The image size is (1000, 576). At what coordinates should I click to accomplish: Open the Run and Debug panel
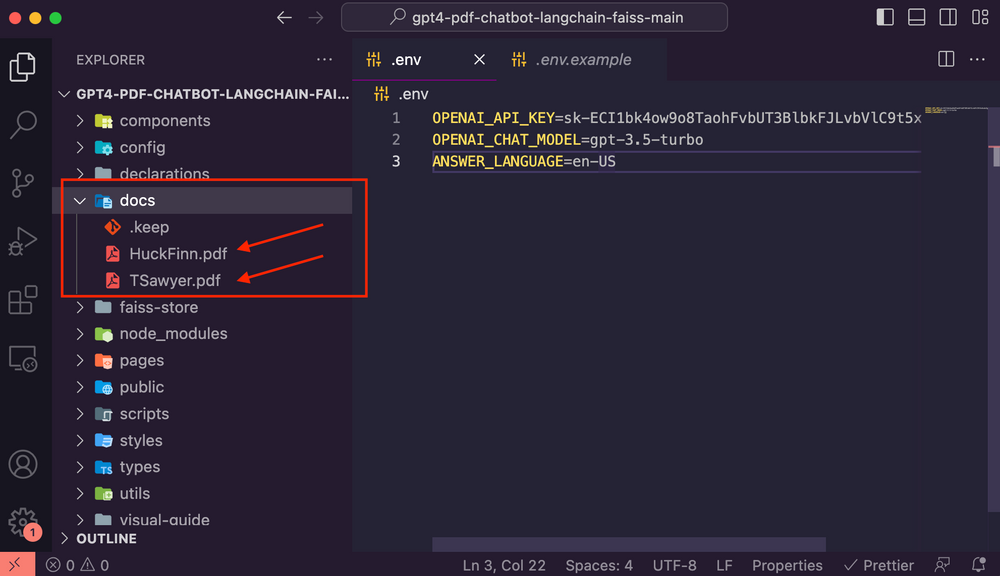pos(24,241)
